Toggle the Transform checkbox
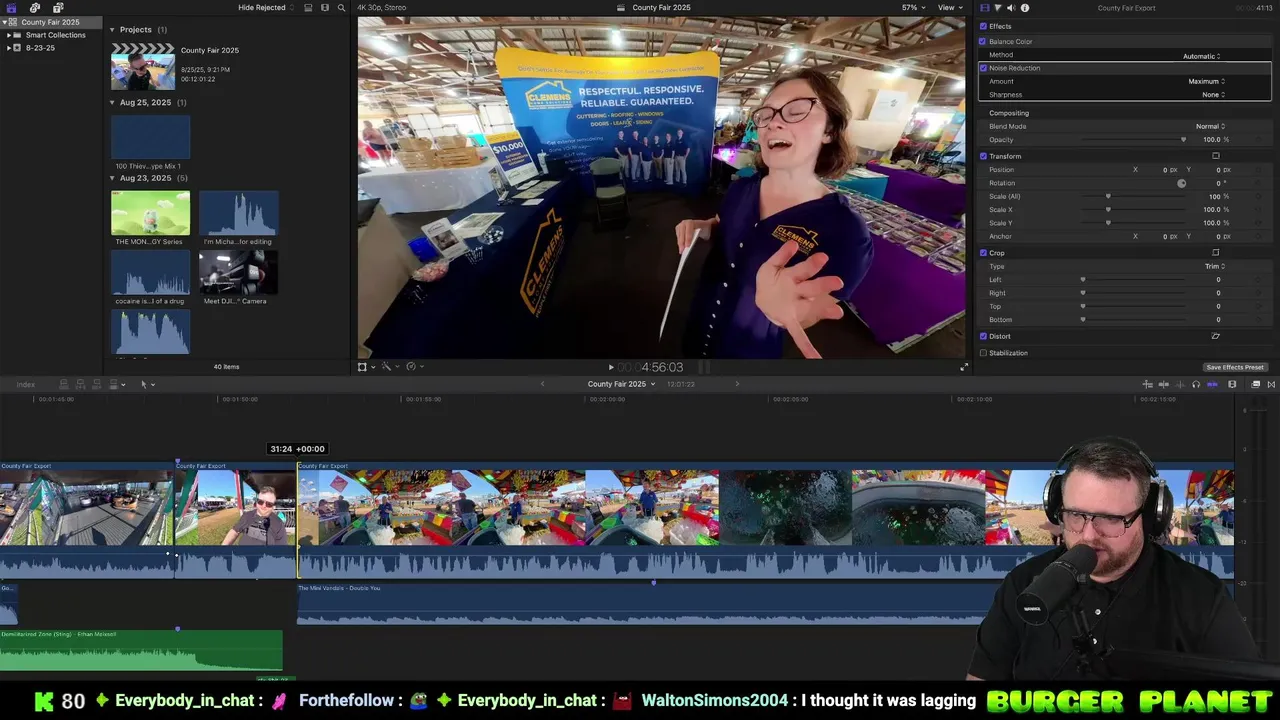Image resolution: width=1280 pixels, height=720 pixels. coord(983,156)
